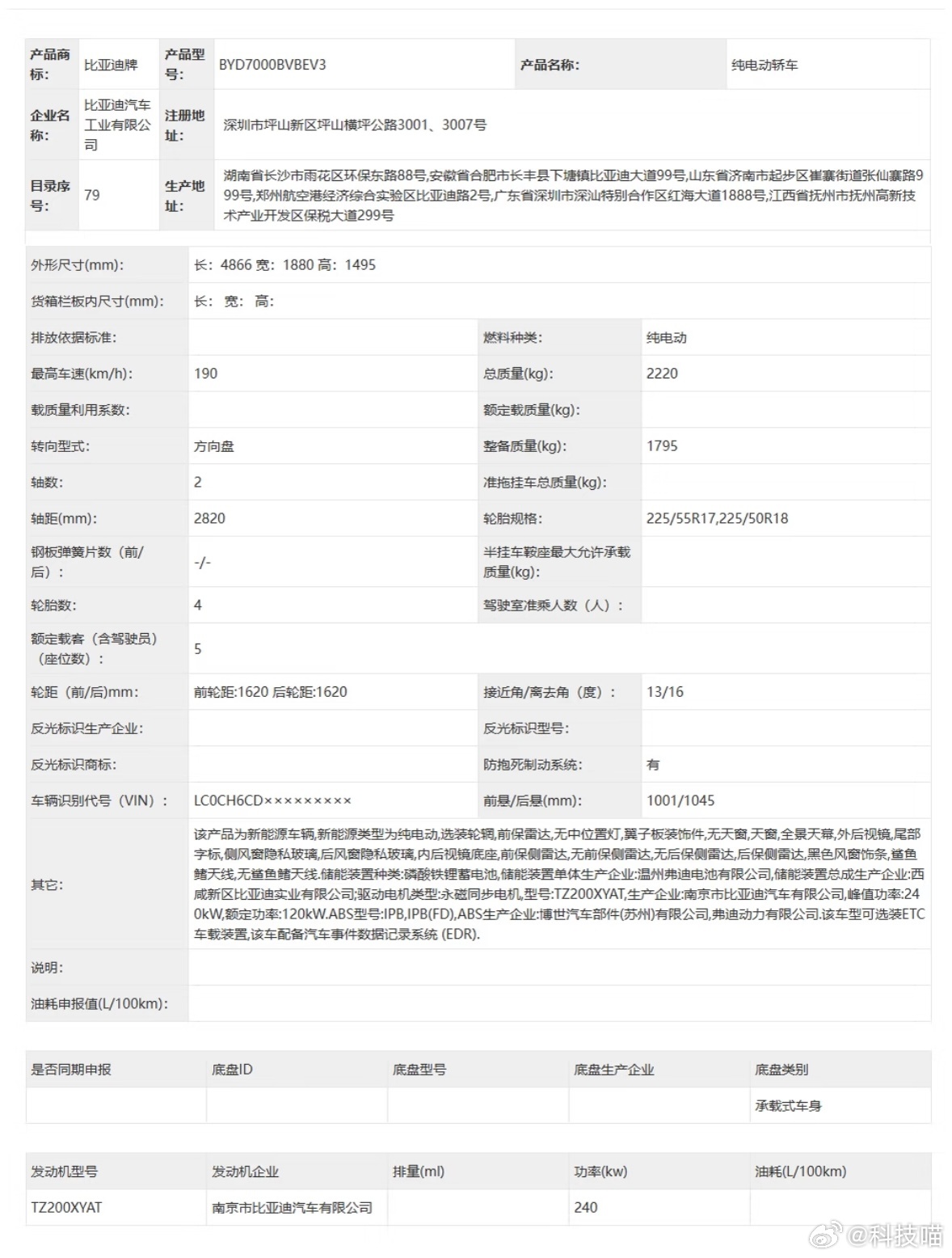Image resolution: width=952 pixels, height=1258 pixels.
Task: Click the 燃料种类 label
Action: [x=513, y=337]
